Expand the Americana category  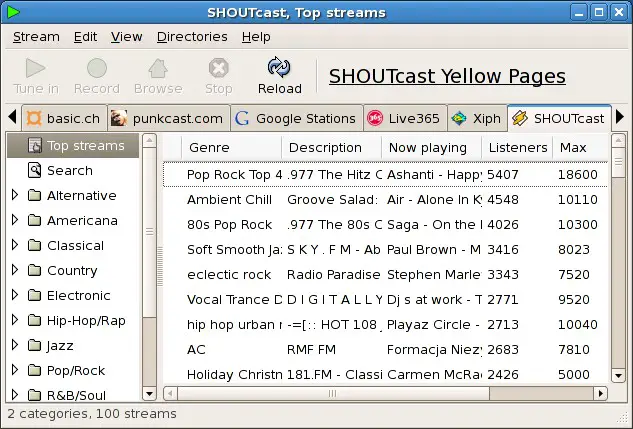click(x=15, y=220)
